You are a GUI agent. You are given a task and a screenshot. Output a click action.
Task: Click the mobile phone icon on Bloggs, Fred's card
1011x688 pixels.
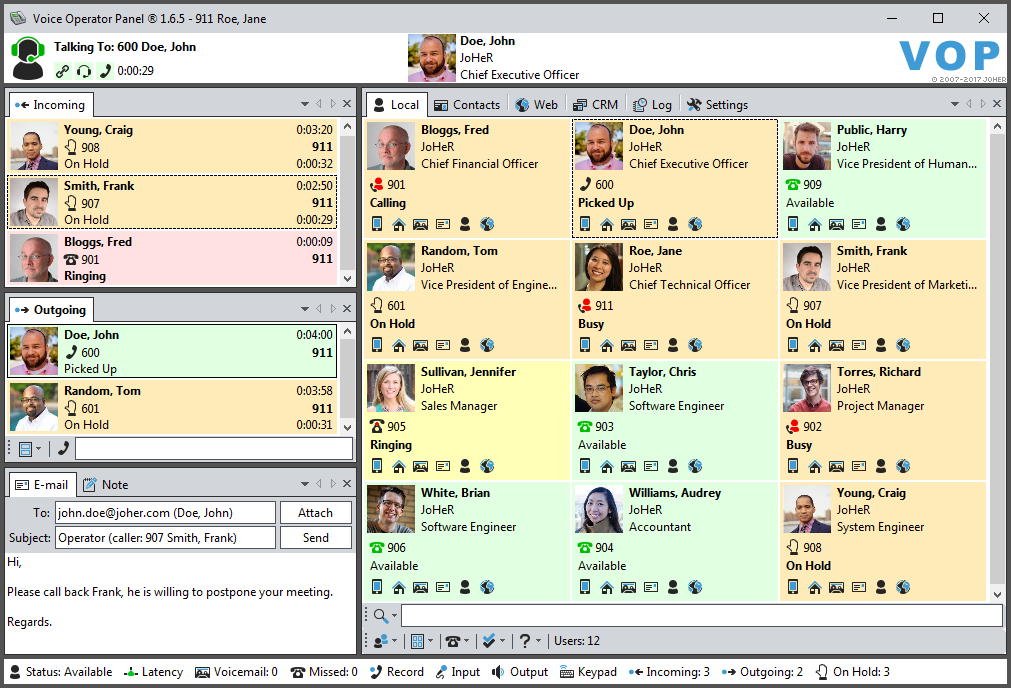pos(377,224)
